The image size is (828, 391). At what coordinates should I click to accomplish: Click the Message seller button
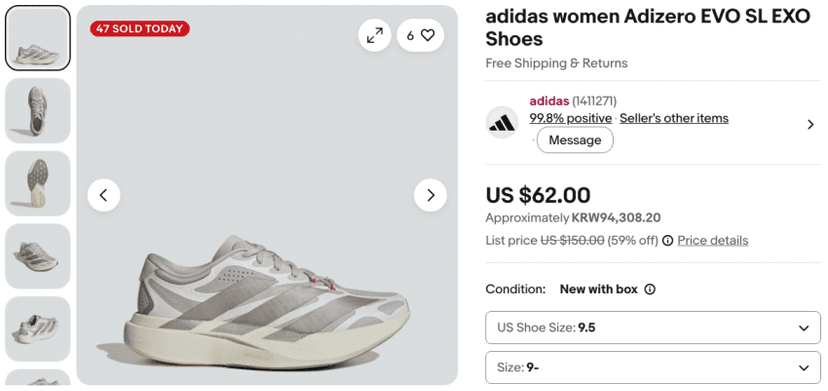pyautogui.click(x=575, y=140)
